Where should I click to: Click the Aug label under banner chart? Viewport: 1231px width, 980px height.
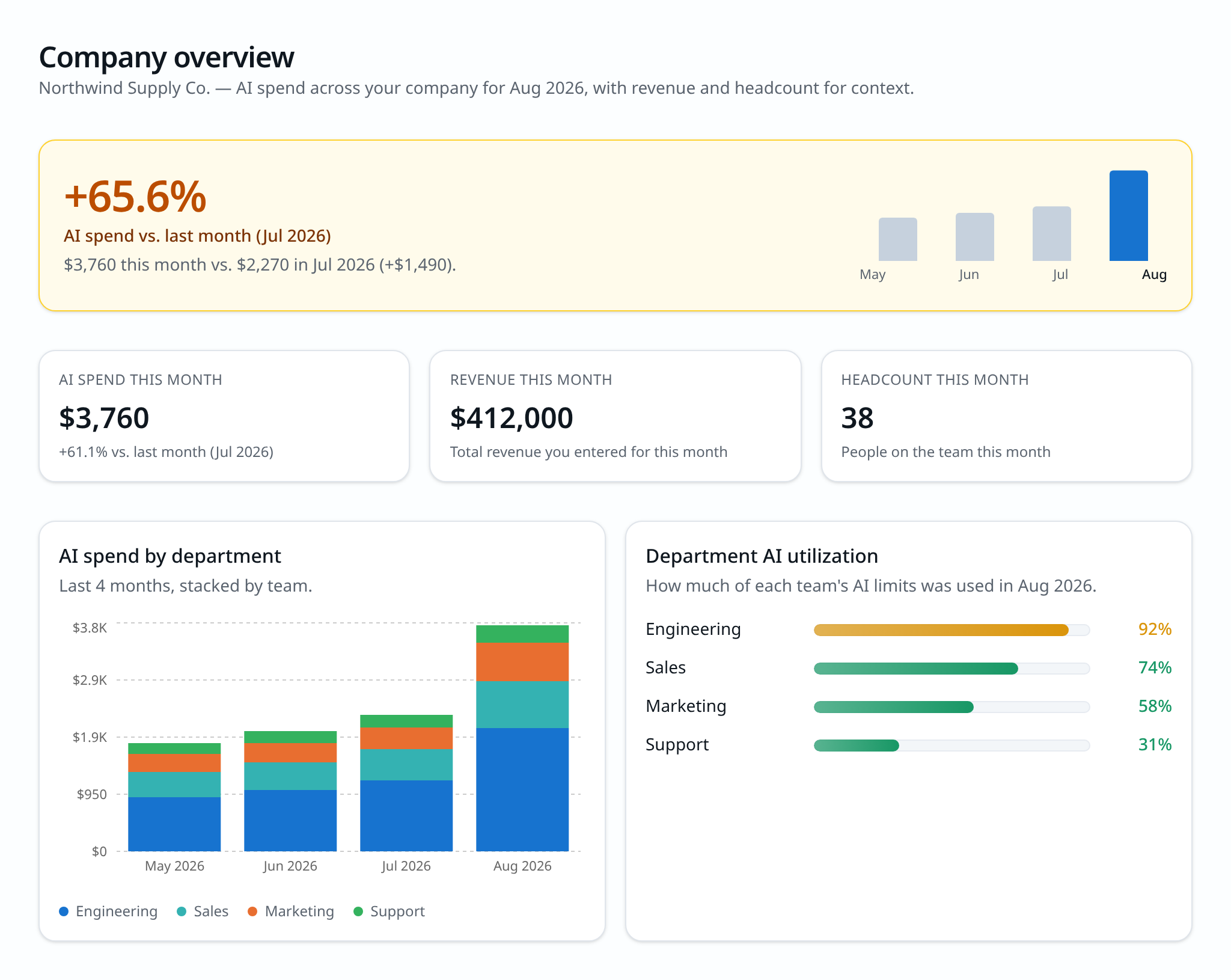point(1154,275)
